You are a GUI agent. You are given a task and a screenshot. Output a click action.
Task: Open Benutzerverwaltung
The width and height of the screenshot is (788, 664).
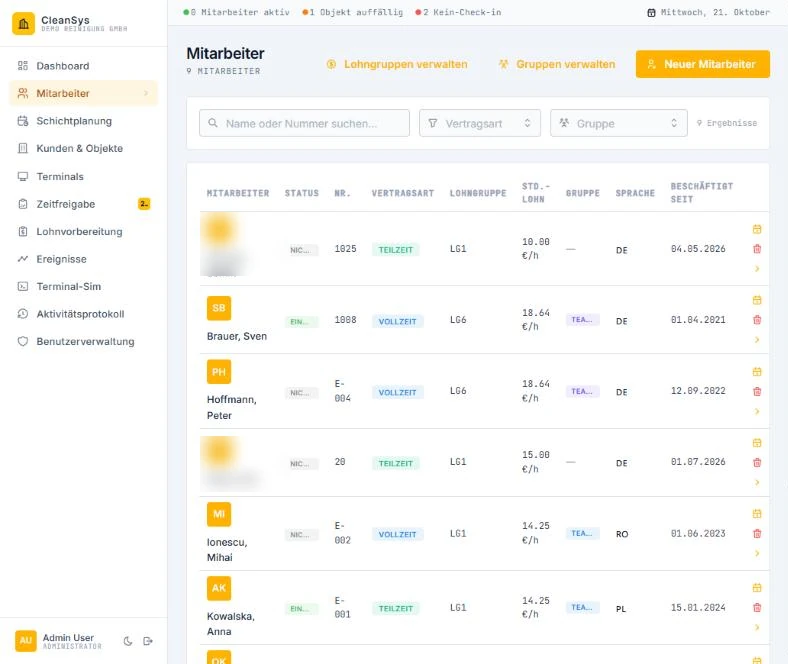[83, 342]
